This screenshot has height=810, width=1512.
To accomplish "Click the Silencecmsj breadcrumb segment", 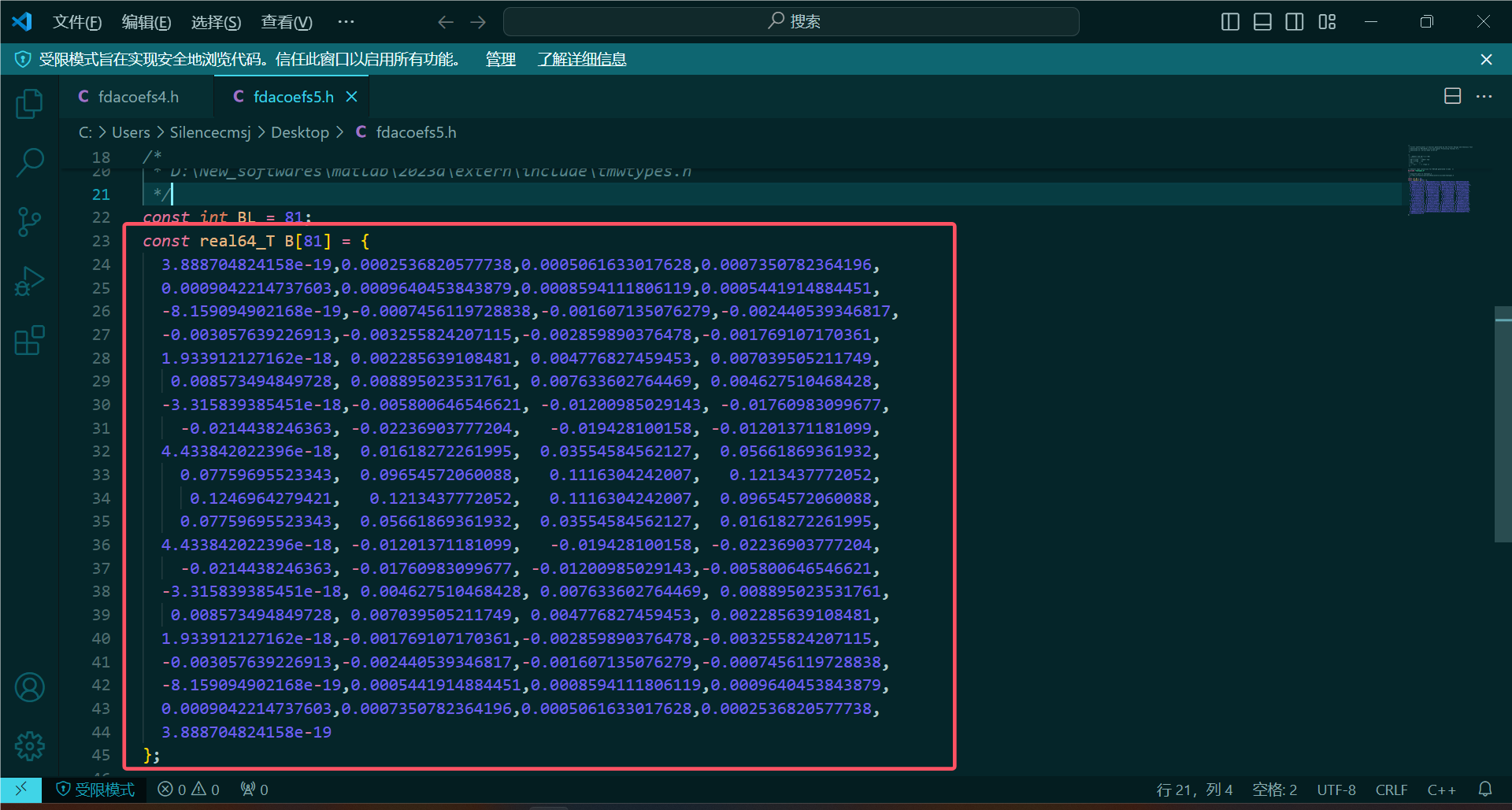I will [210, 132].
